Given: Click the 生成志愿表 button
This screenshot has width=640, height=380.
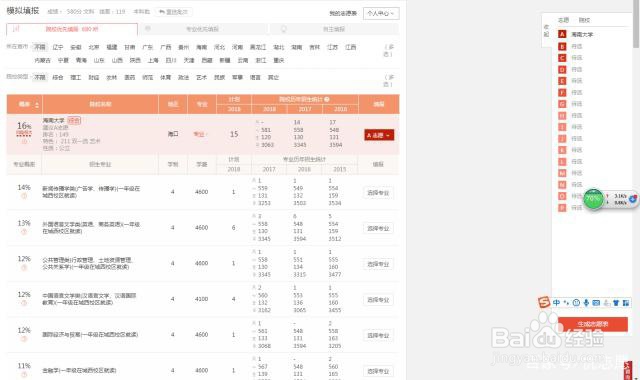Looking at the screenshot, I should pos(593,324).
